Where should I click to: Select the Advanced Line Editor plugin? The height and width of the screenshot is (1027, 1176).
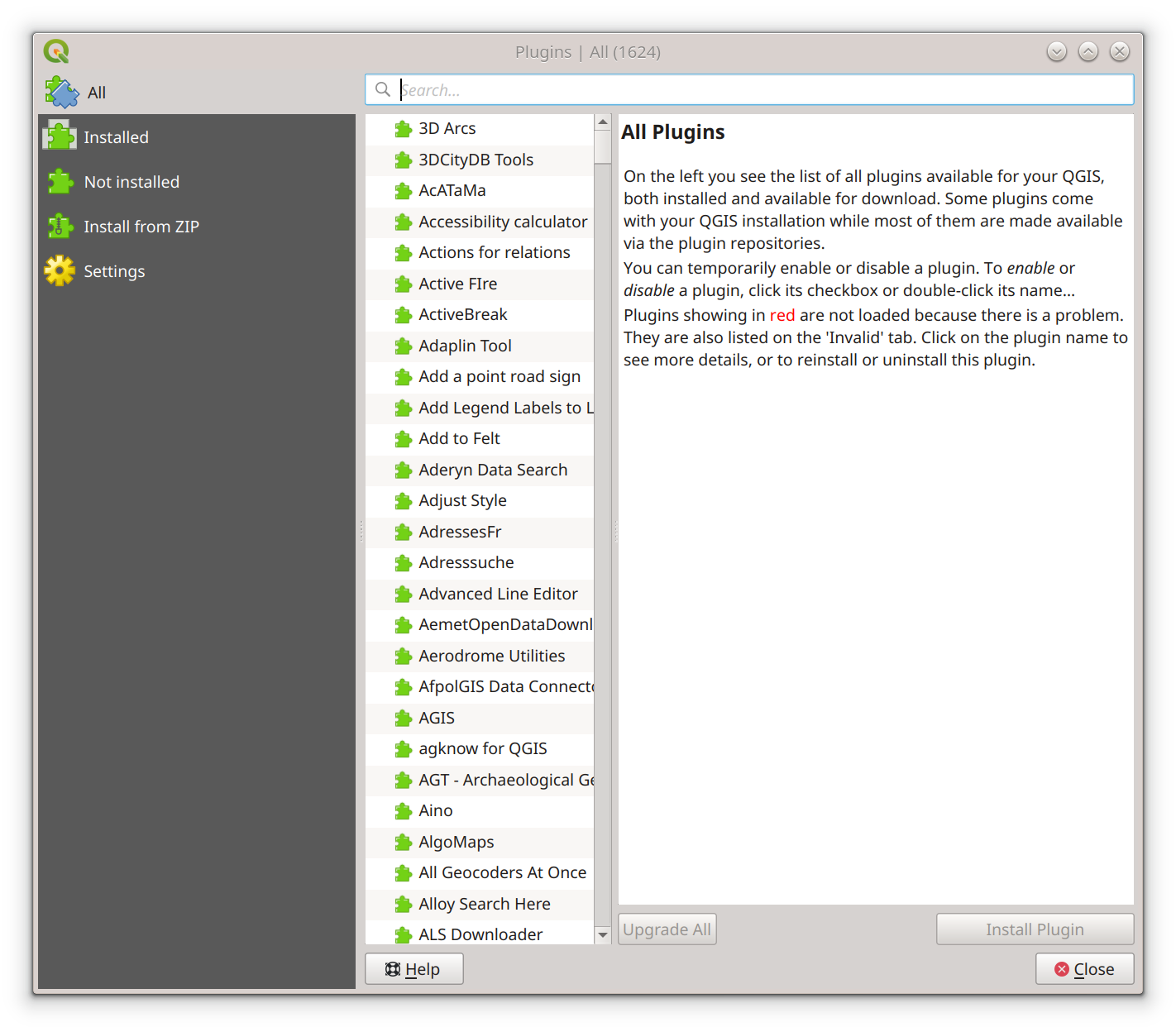click(x=480, y=594)
